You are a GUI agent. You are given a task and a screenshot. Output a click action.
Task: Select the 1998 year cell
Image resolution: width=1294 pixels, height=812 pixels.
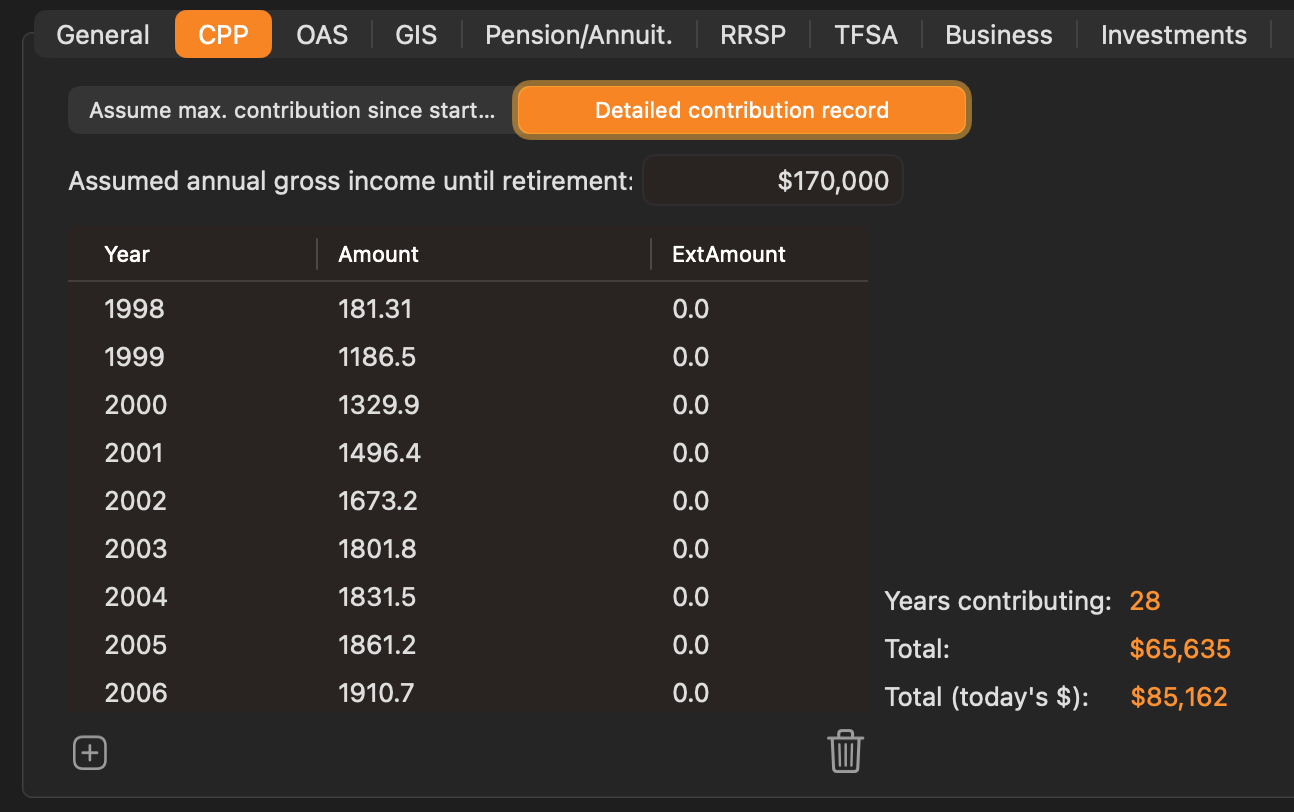click(x=134, y=309)
